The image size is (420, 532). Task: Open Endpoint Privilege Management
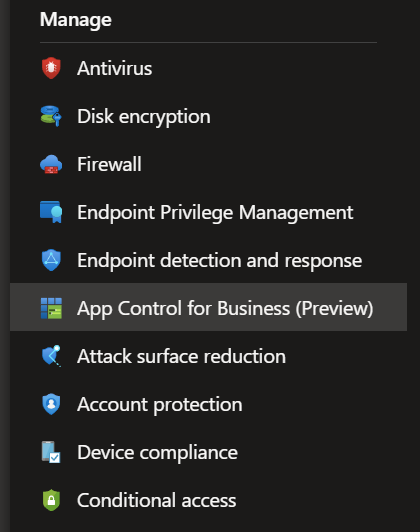click(215, 212)
